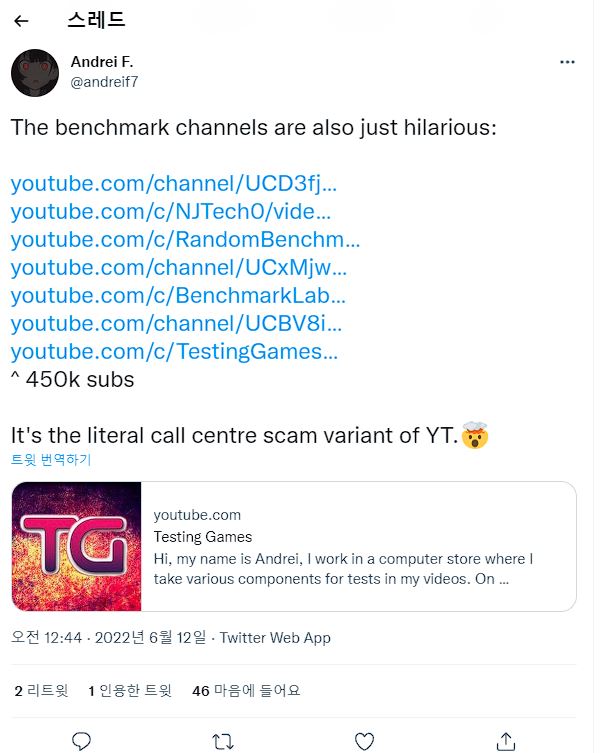Open the three-dot more options menu
This screenshot has width=607, height=753.
pyautogui.click(x=567, y=62)
